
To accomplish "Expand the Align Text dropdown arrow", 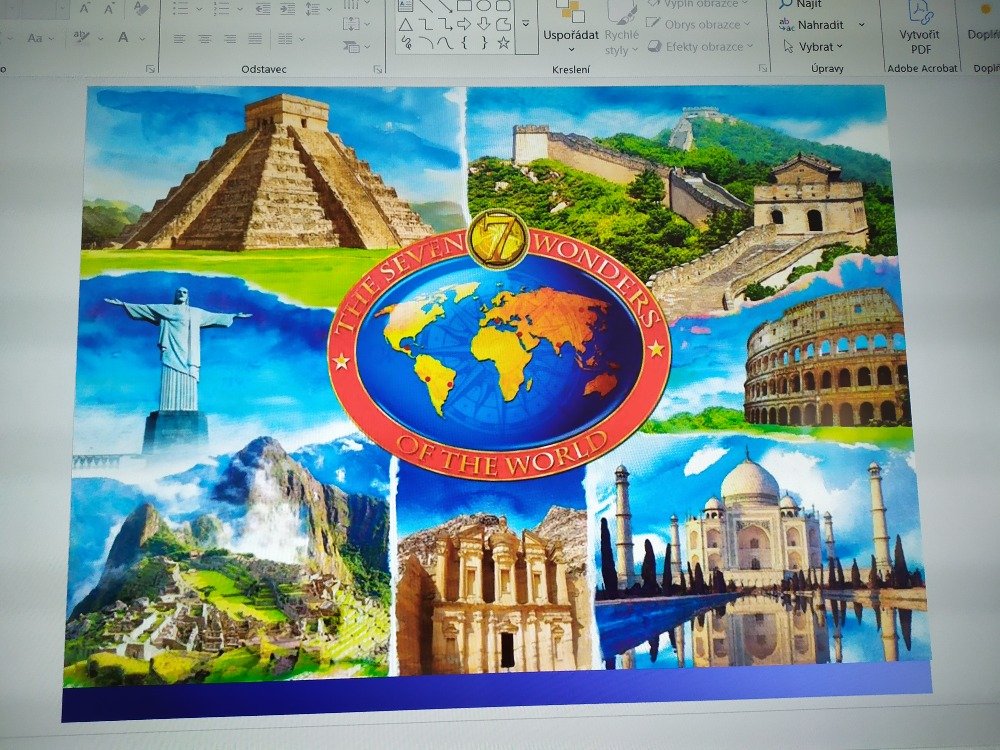I will pyautogui.click(x=367, y=25).
